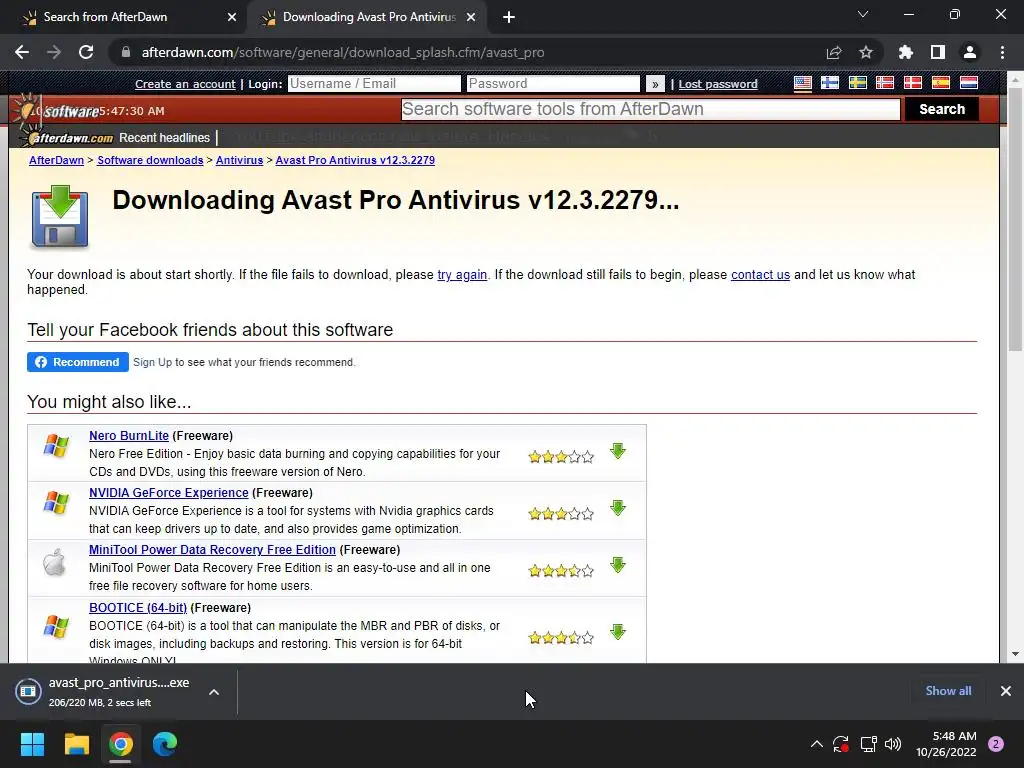
Task: Submit login with the » button
Action: (655, 84)
